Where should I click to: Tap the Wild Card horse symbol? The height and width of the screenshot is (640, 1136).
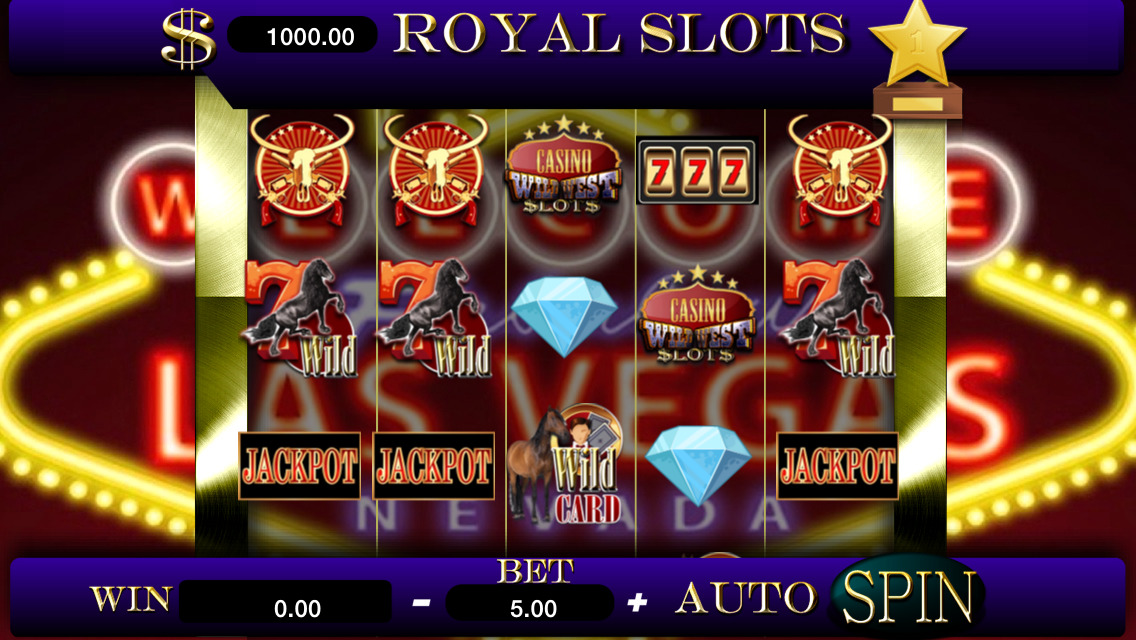(x=565, y=464)
